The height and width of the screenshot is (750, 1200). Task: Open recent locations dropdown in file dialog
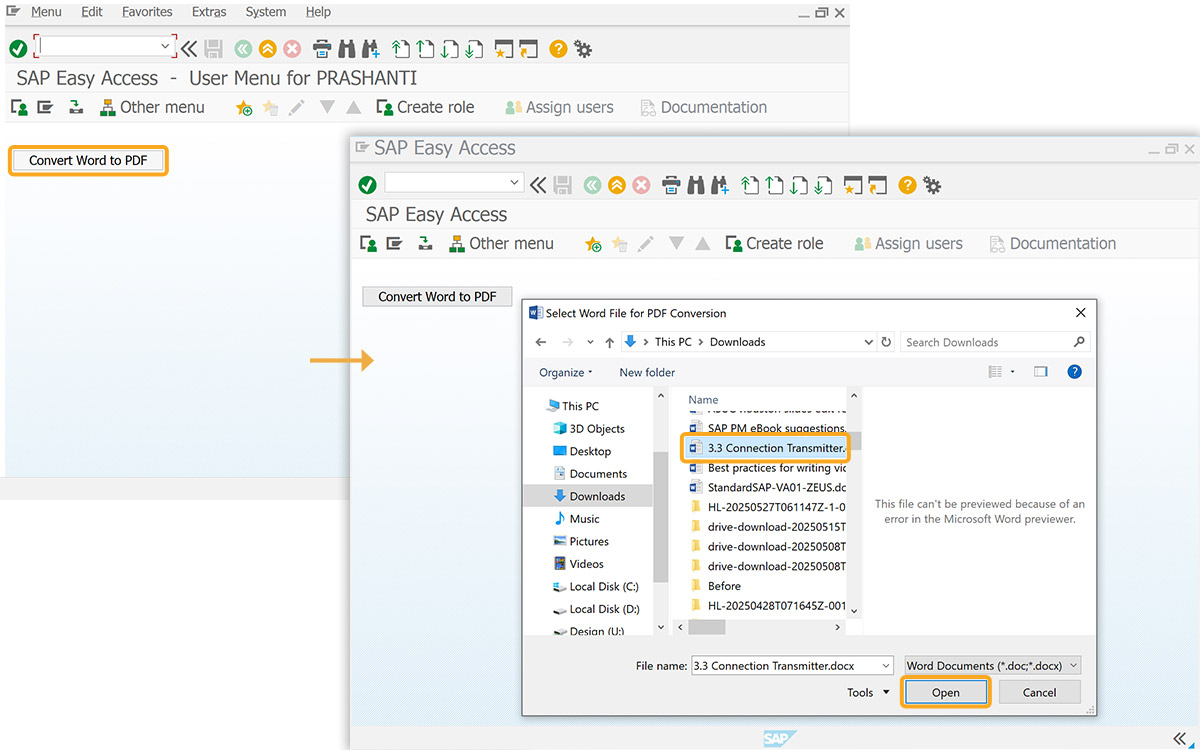[x=590, y=342]
